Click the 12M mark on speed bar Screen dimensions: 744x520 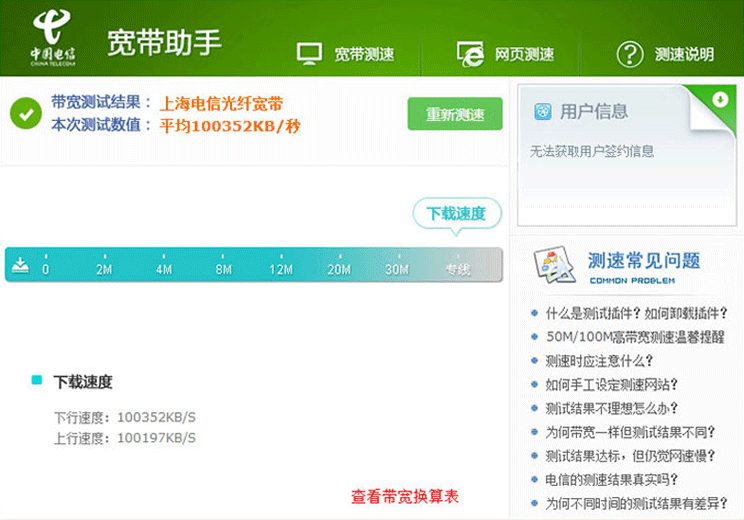pyautogui.click(x=281, y=269)
